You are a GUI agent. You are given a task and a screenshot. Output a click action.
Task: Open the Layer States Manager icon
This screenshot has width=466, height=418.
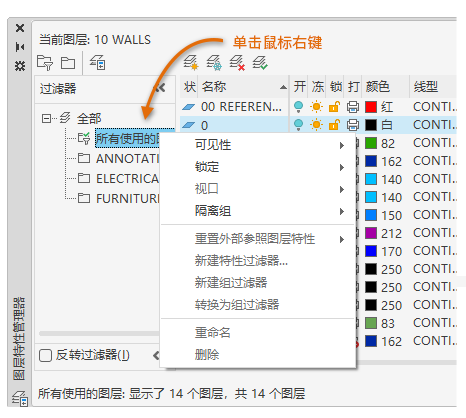coord(98,62)
